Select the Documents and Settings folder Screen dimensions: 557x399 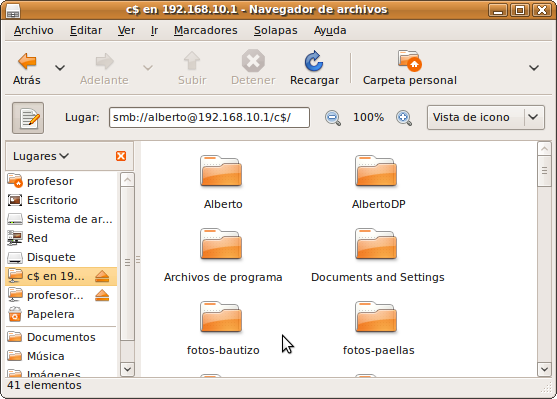pyautogui.click(x=378, y=255)
